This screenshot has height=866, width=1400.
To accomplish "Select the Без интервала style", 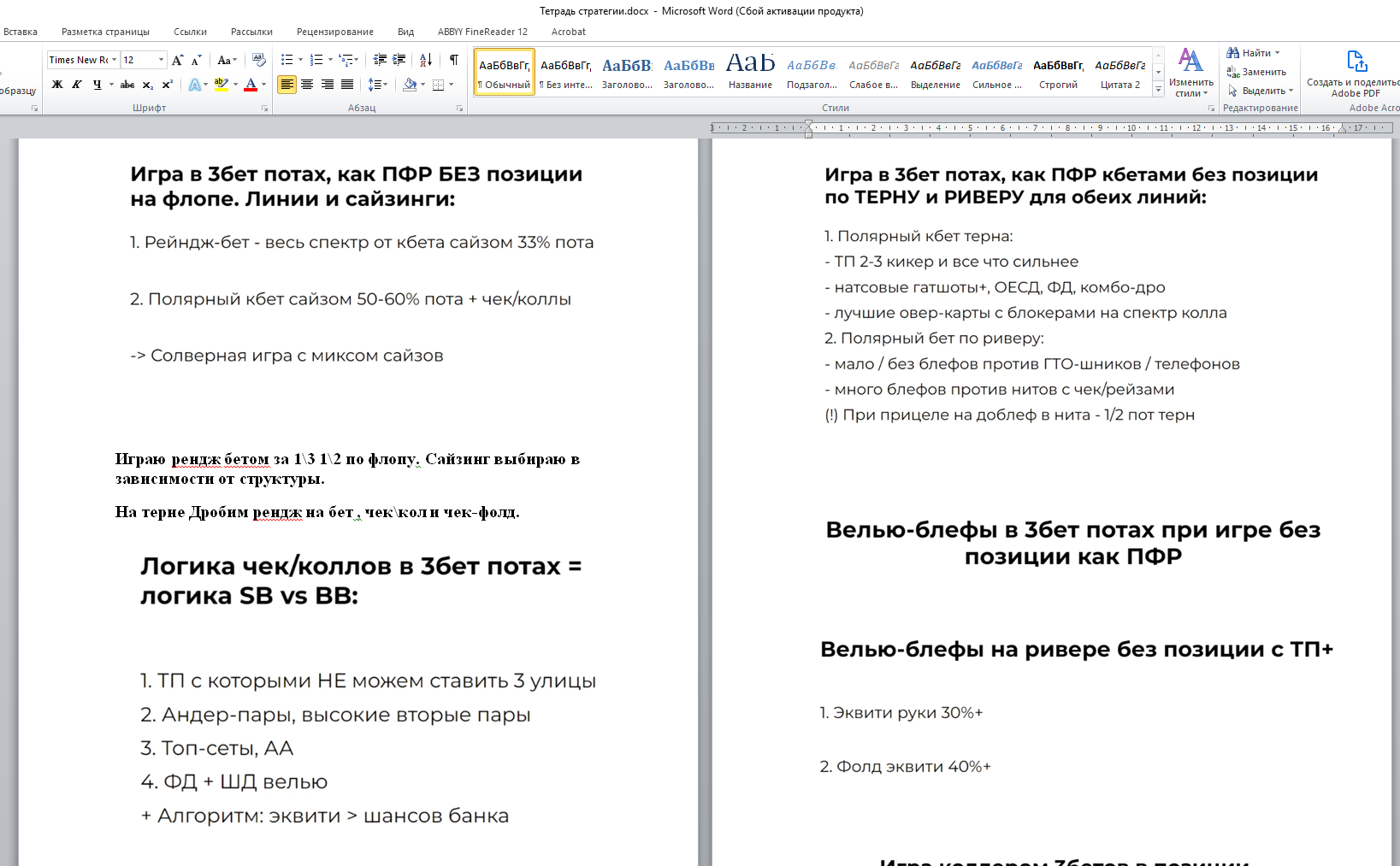I will [x=566, y=72].
